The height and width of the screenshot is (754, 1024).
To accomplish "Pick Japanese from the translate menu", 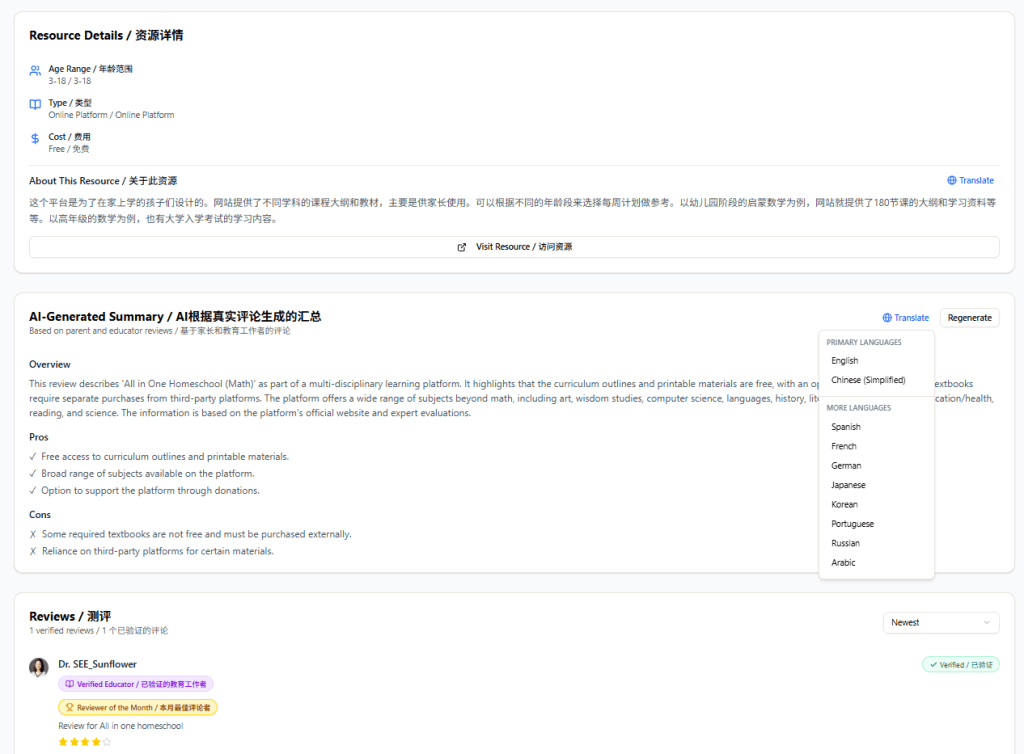I will click(x=849, y=485).
